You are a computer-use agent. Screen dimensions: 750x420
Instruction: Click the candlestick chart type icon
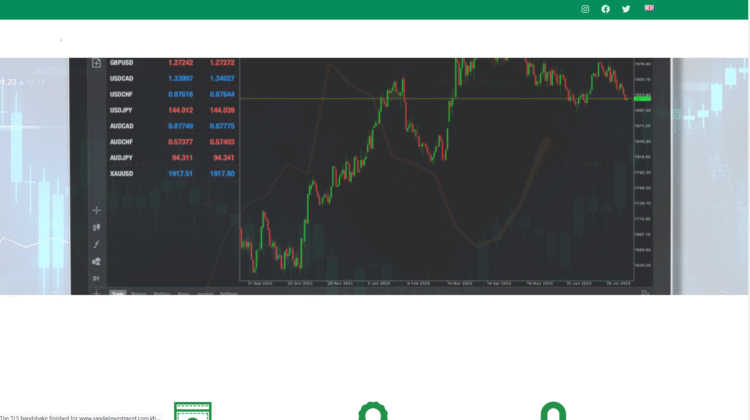pos(97,227)
